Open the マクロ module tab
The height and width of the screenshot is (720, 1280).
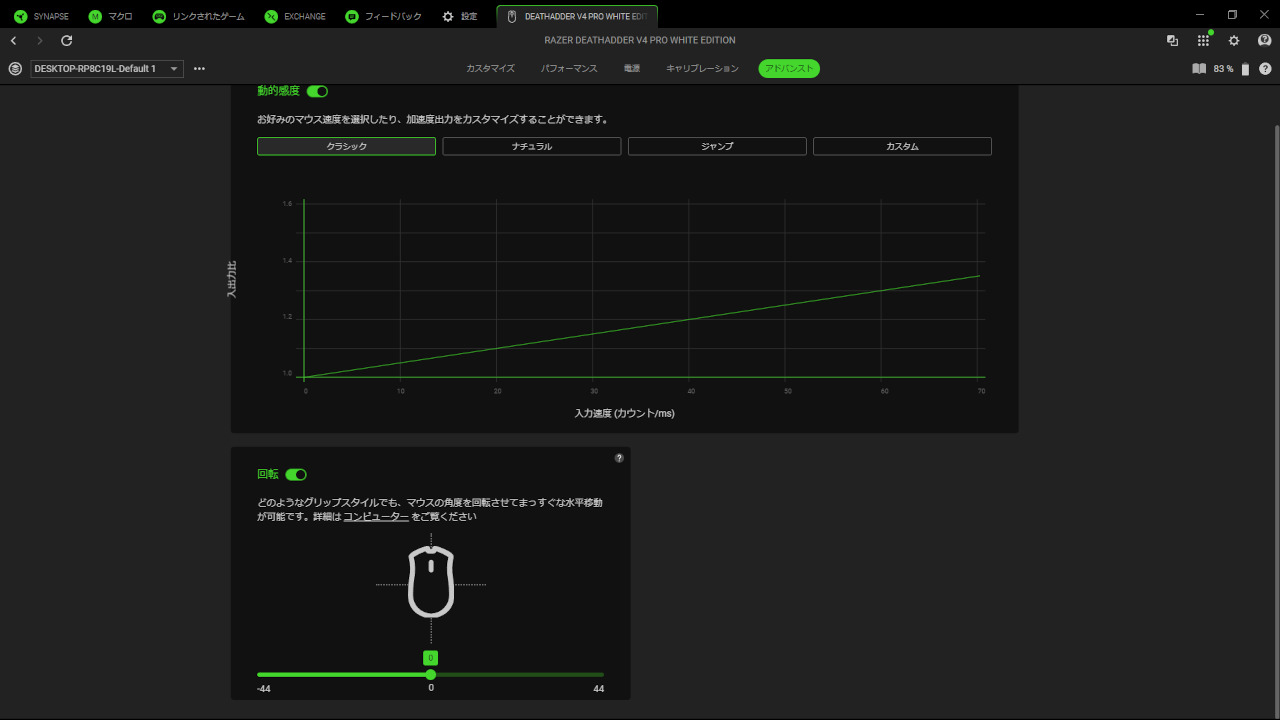pyautogui.click(x=110, y=16)
